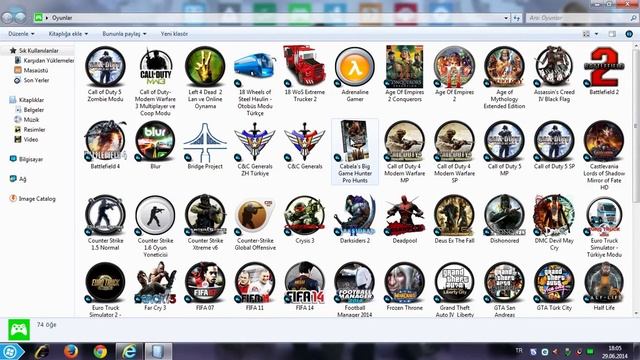Screen dimensions: 640x360
Task: Select Counter Strike 1.5 Normal icon
Action: pos(105,215)
